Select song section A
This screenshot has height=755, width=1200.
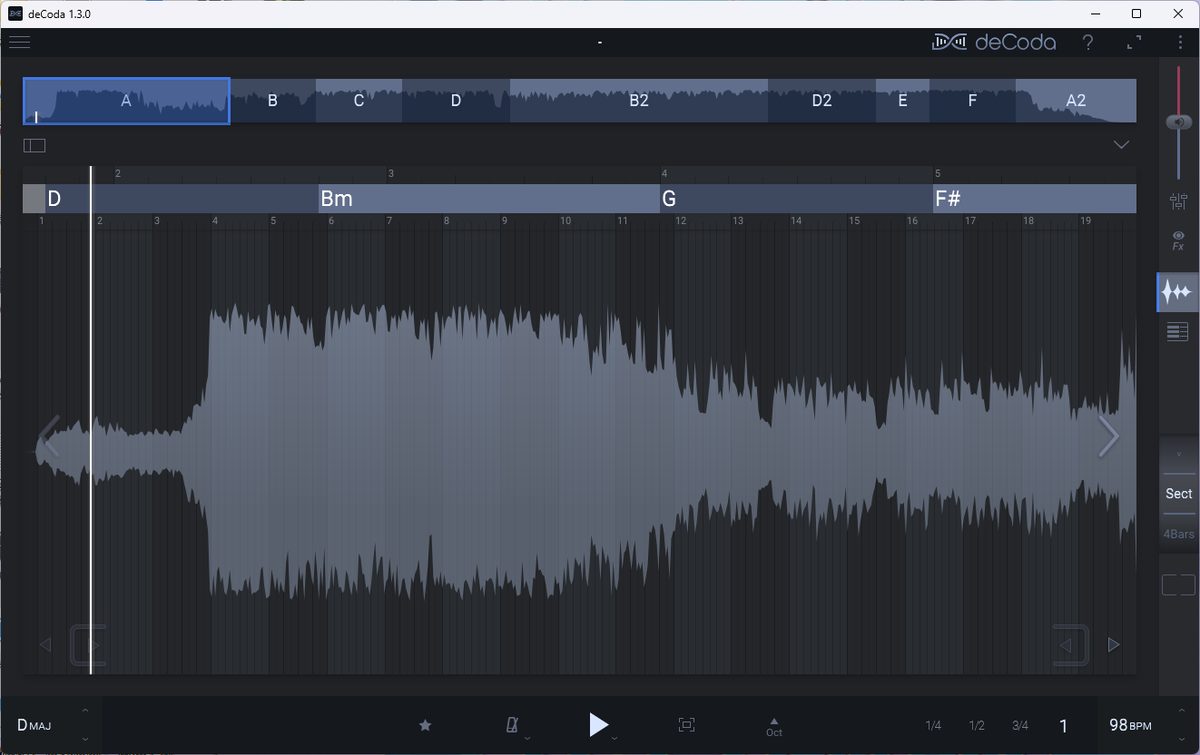(x=127, y=101)
